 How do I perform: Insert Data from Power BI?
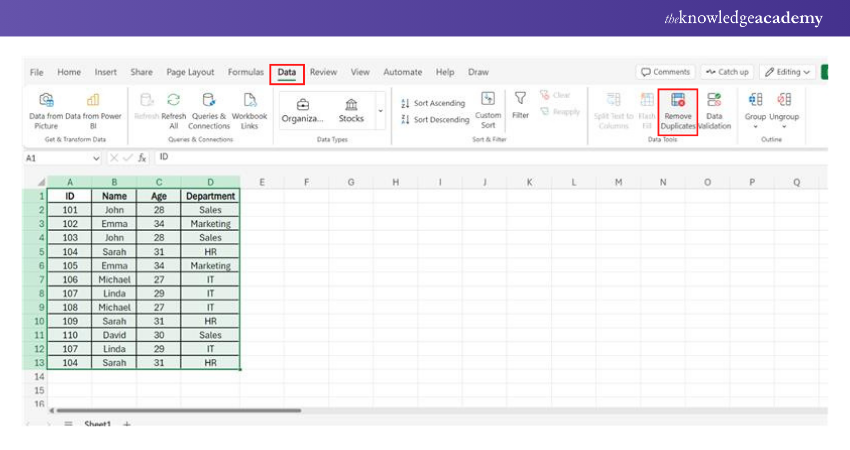click(92, 100)
